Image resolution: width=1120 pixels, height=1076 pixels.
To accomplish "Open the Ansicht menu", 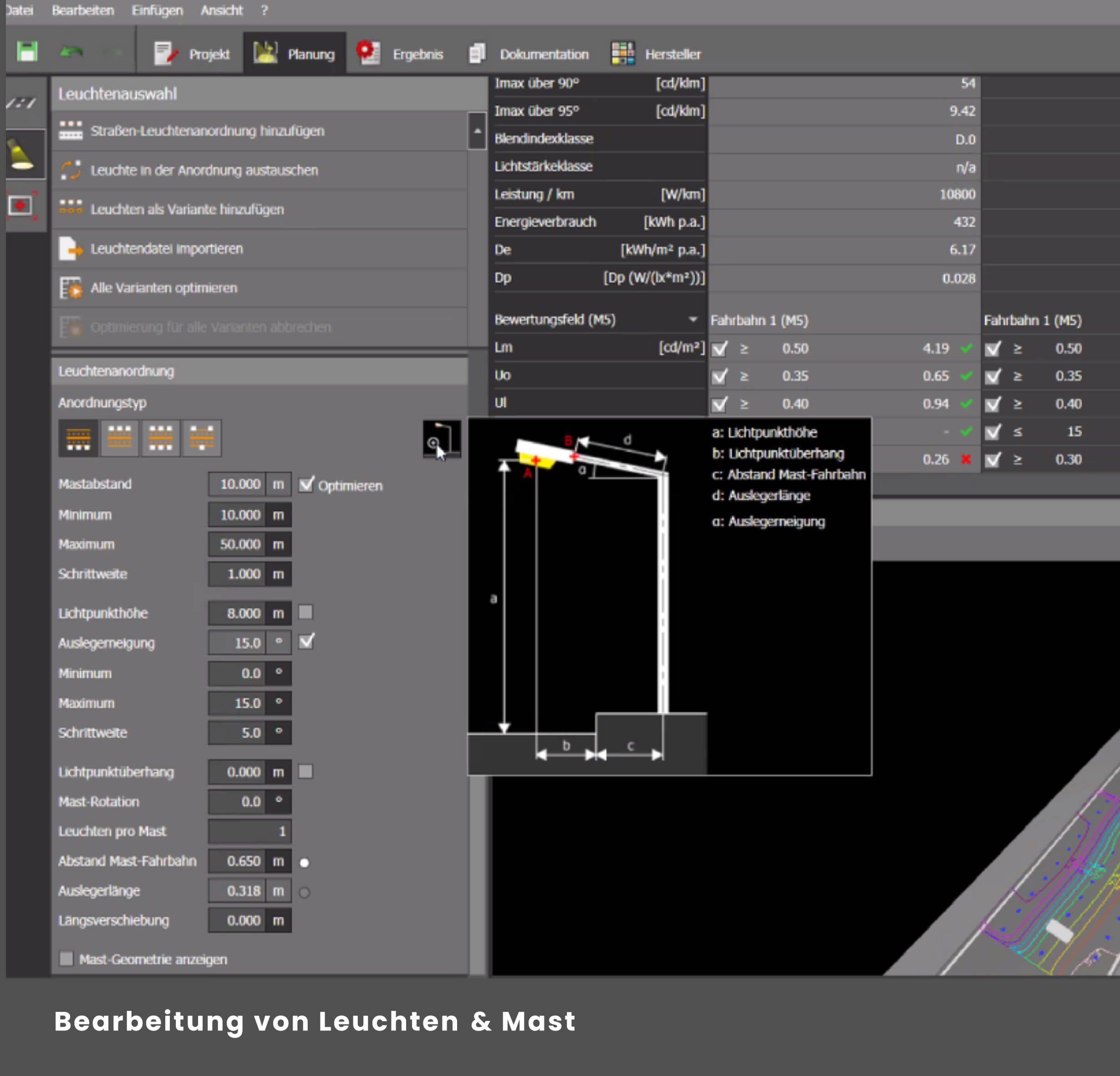I will click(222, 10).
